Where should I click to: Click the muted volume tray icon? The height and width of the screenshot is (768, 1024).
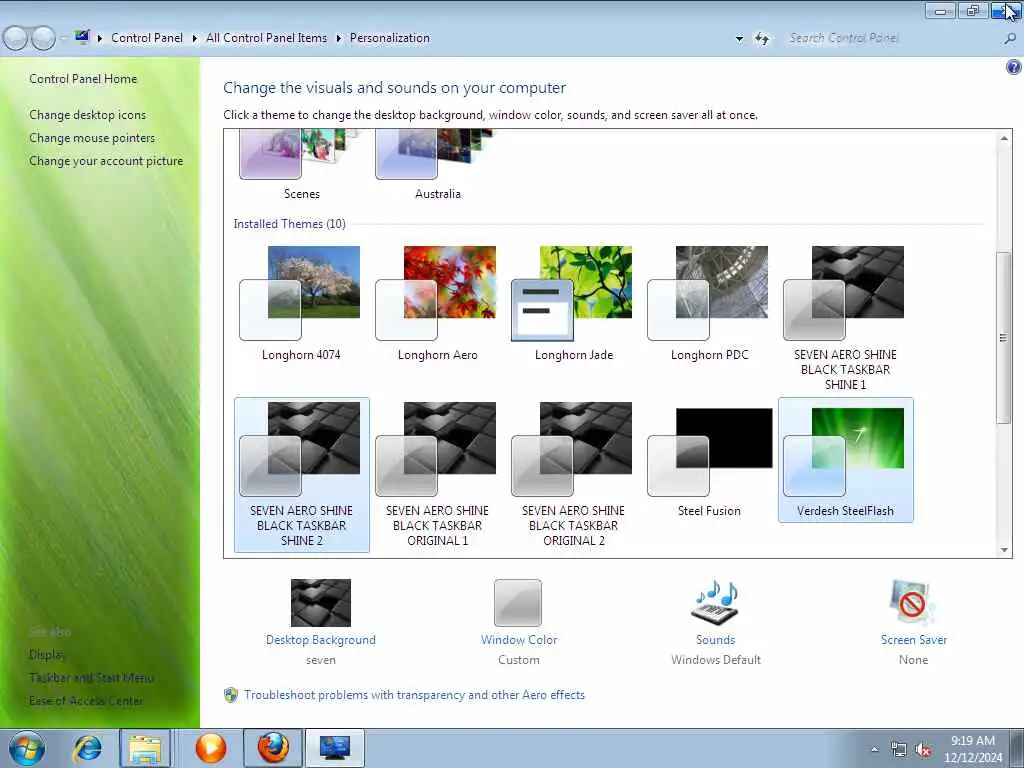pos(923,750)
